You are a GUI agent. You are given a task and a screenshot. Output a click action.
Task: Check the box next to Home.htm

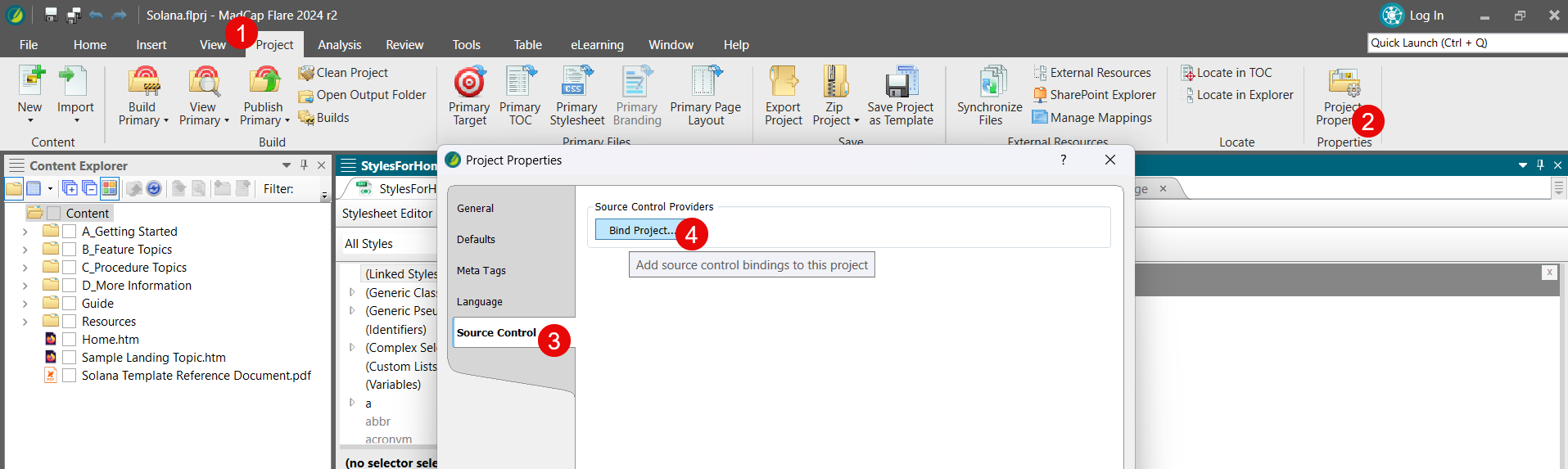(x=70, y=340)
